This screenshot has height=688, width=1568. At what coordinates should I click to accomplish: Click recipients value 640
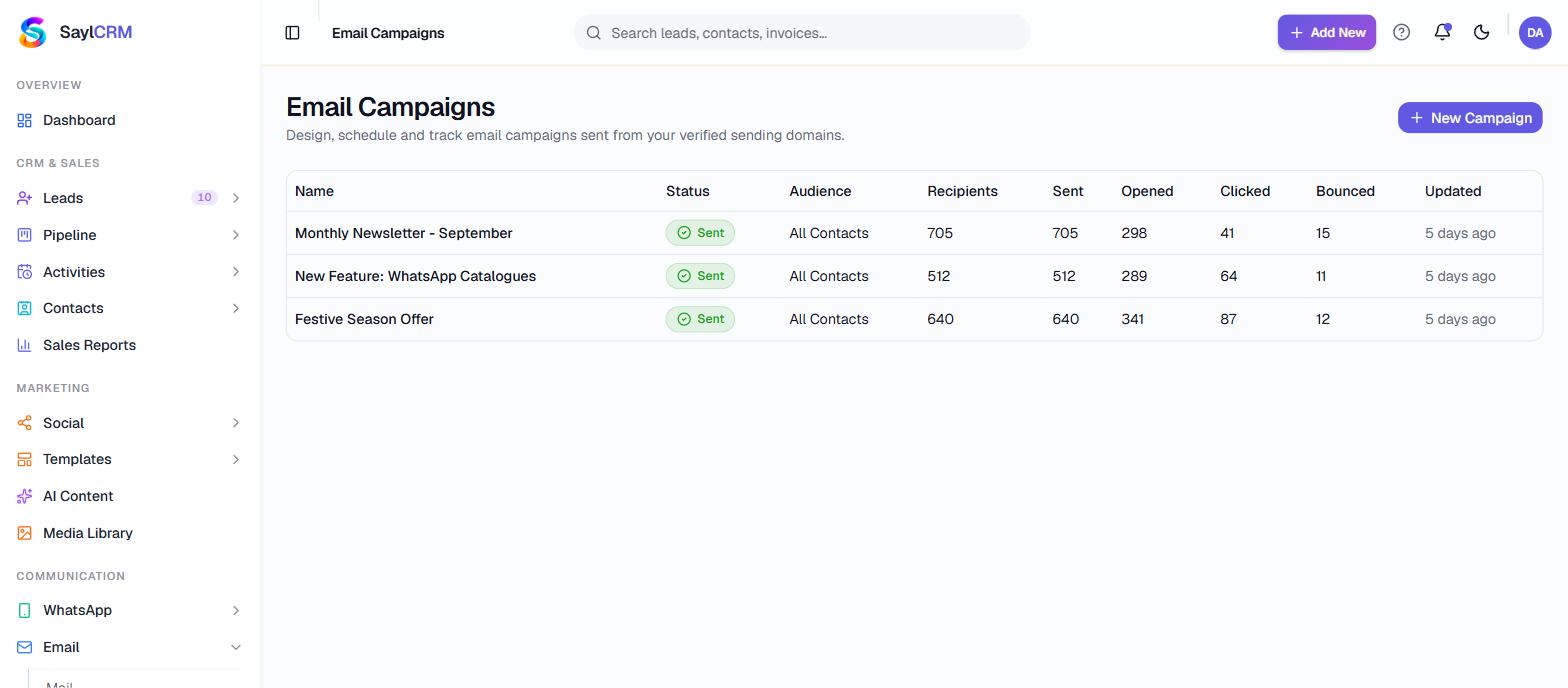(940, 319)
